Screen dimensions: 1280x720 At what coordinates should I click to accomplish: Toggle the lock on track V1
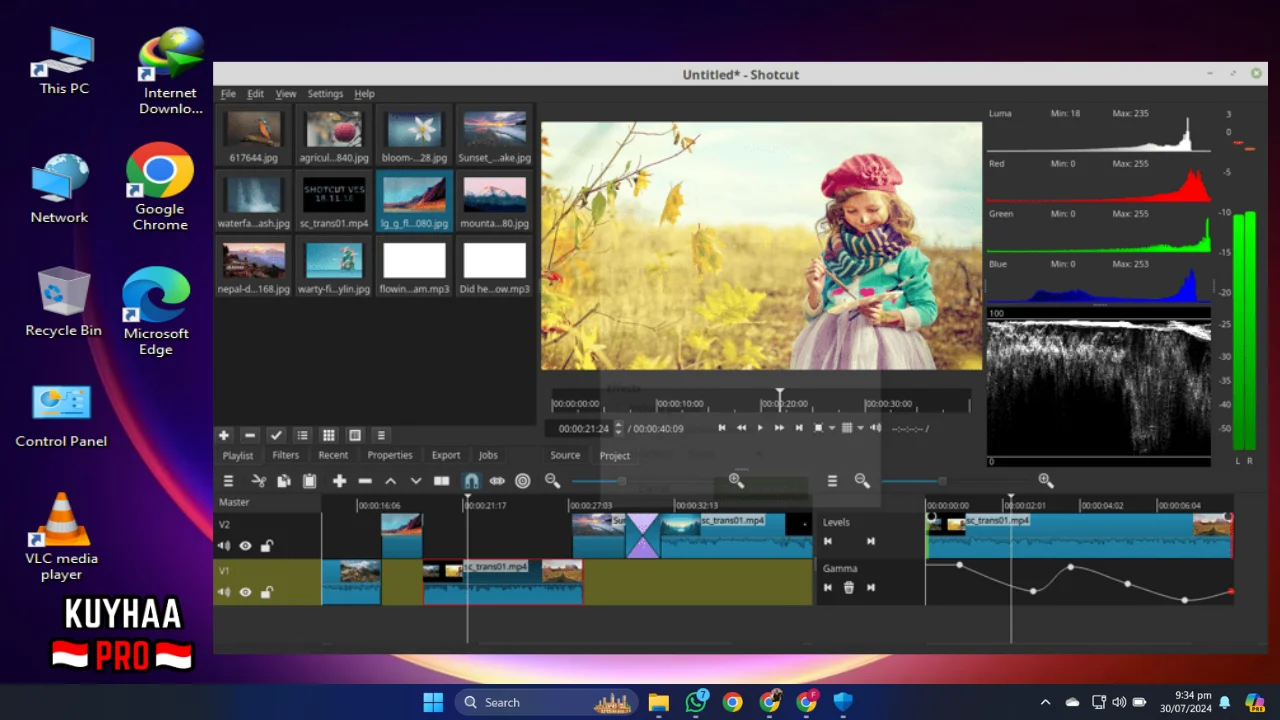[267, 592]
